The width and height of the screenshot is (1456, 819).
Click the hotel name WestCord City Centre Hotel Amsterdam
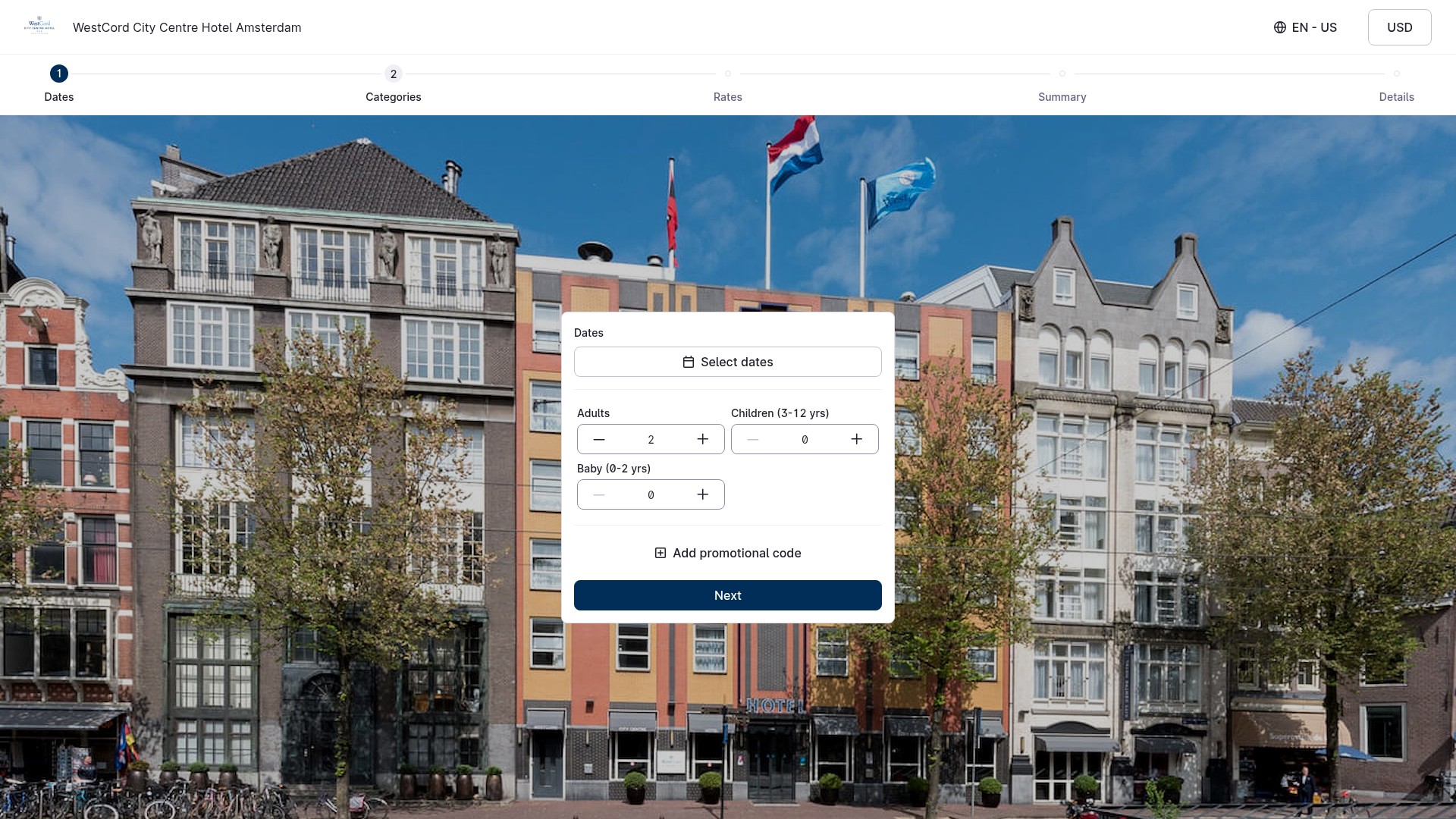tap(187, 27)
